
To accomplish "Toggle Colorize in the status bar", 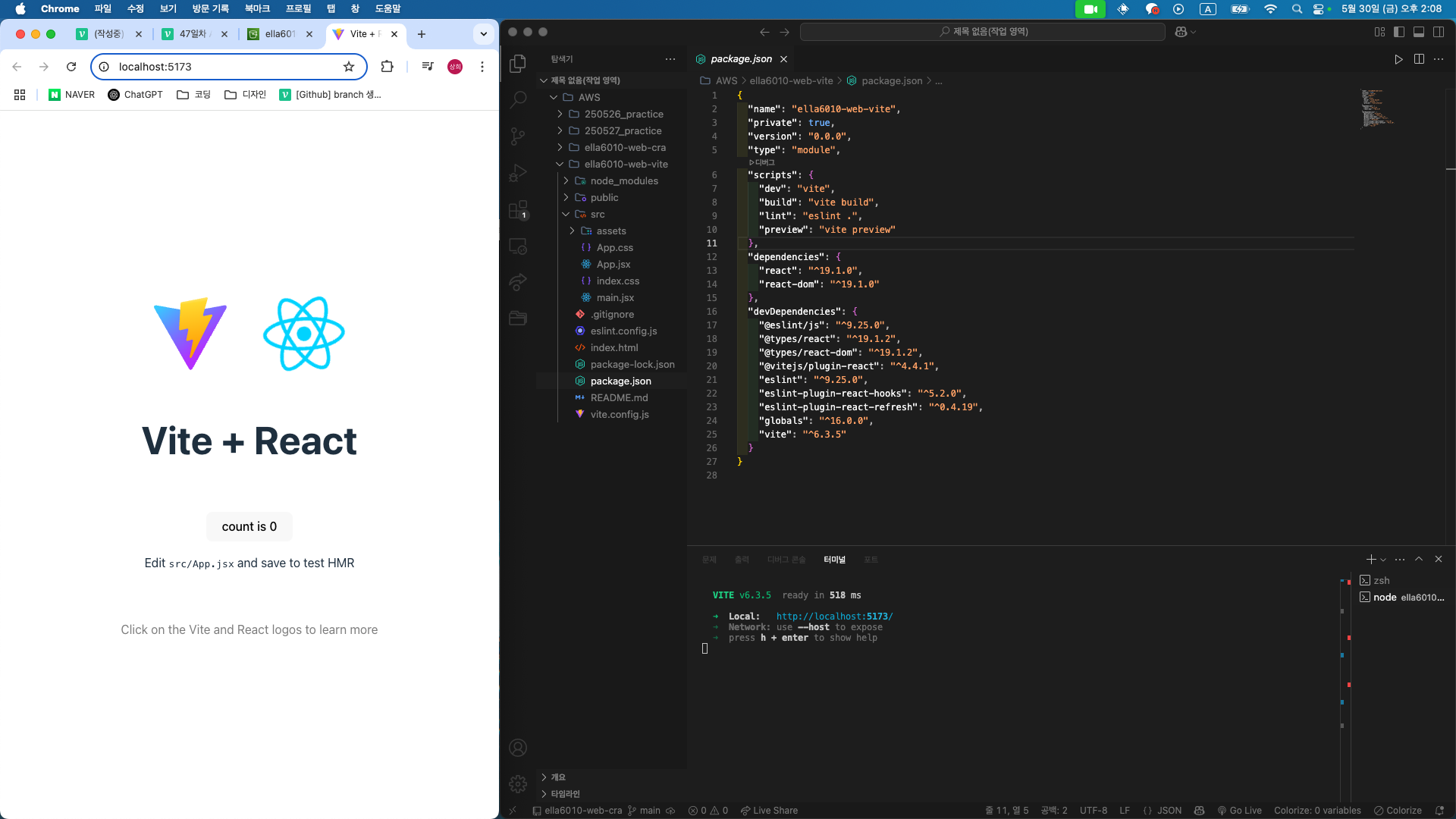I will tap(1398, 811).
